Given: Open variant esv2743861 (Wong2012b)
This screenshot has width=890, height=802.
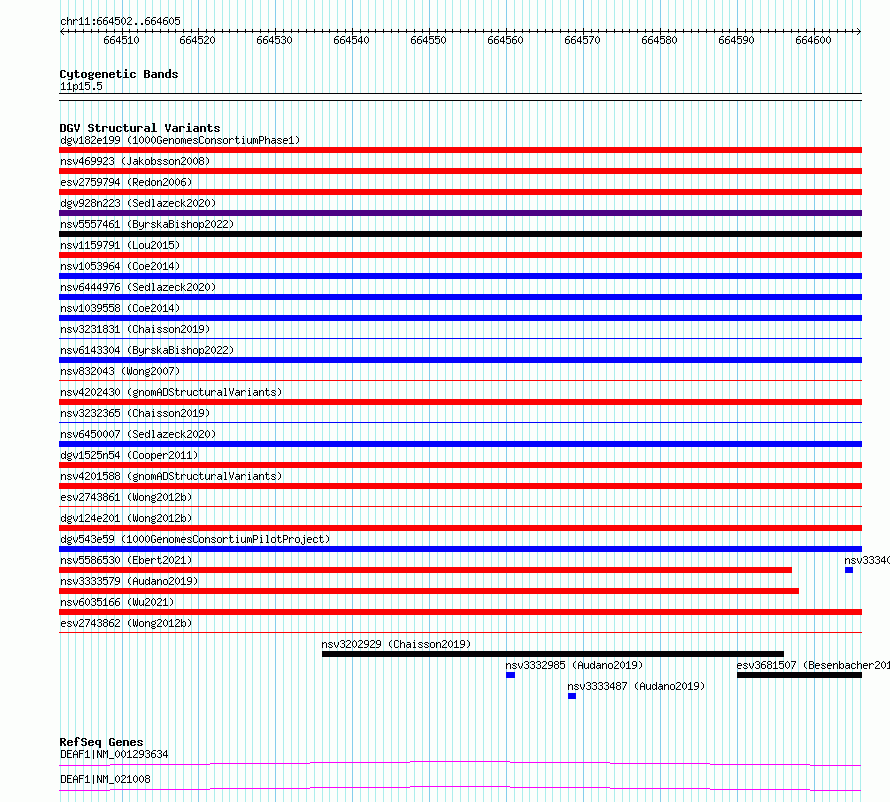Looking at the screenshot, I should pyautogui.click(x=126, y=497).
